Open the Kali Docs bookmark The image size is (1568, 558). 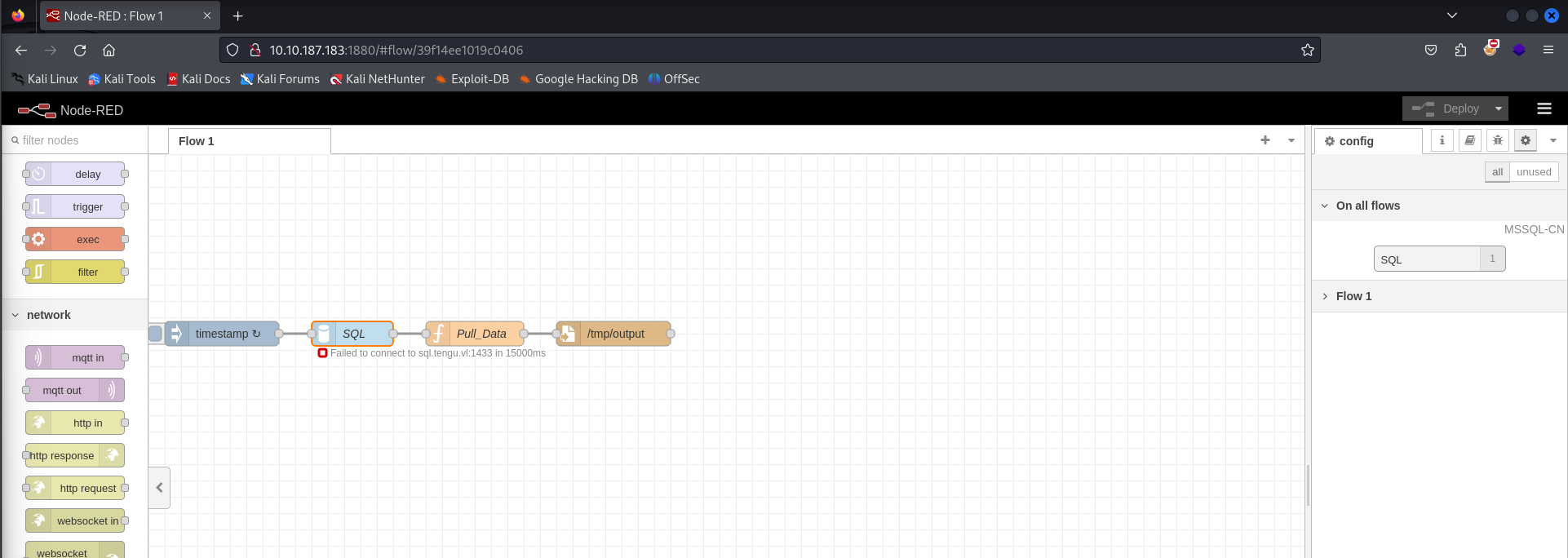[x=198, y=79]
